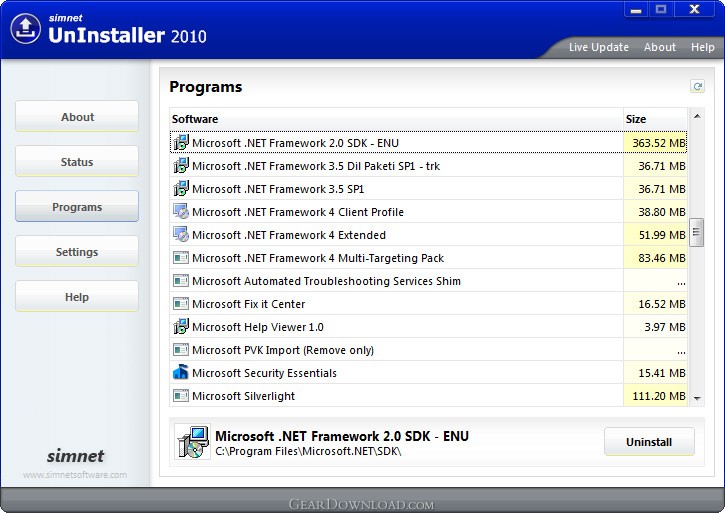Select Microsoft Silverlight entry

pos(428,396)
